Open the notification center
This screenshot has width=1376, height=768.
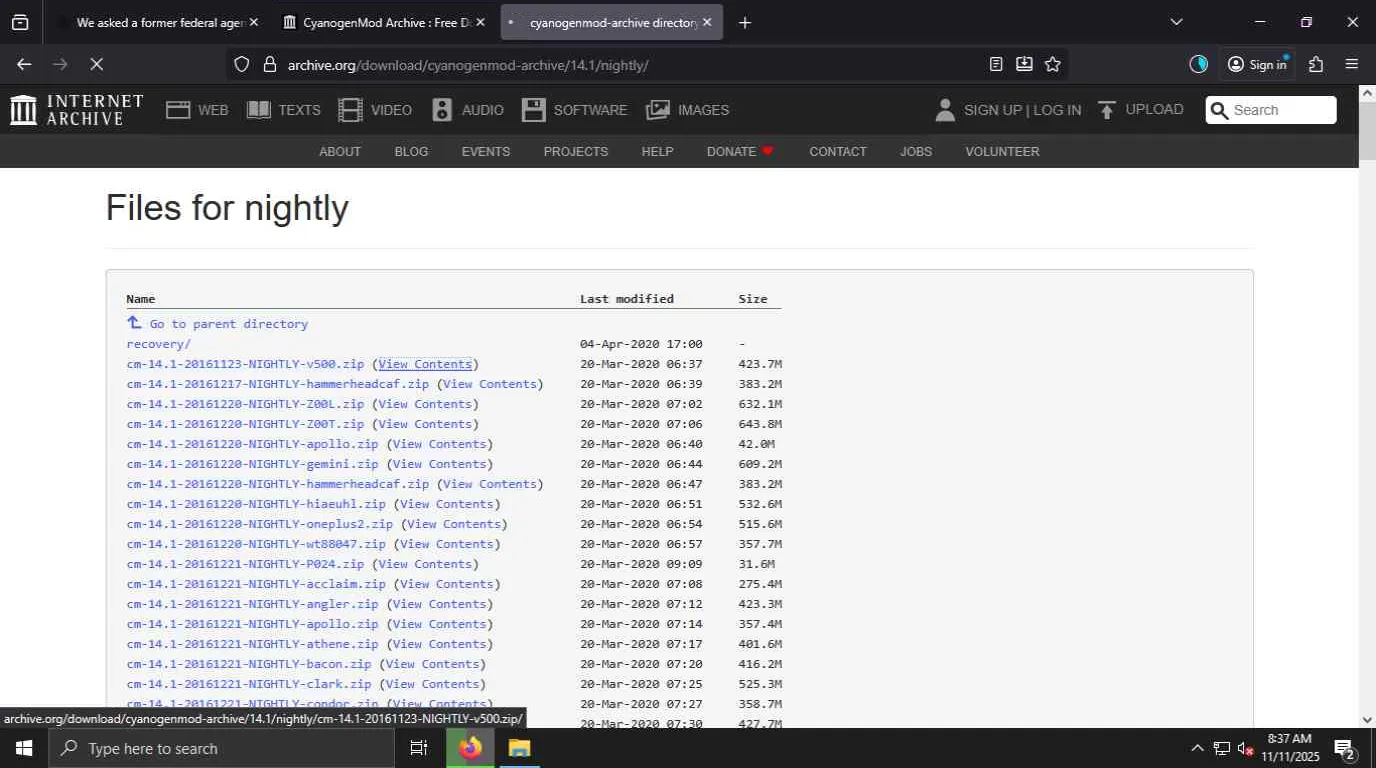pyautogui.click(x=1345, y=748)
